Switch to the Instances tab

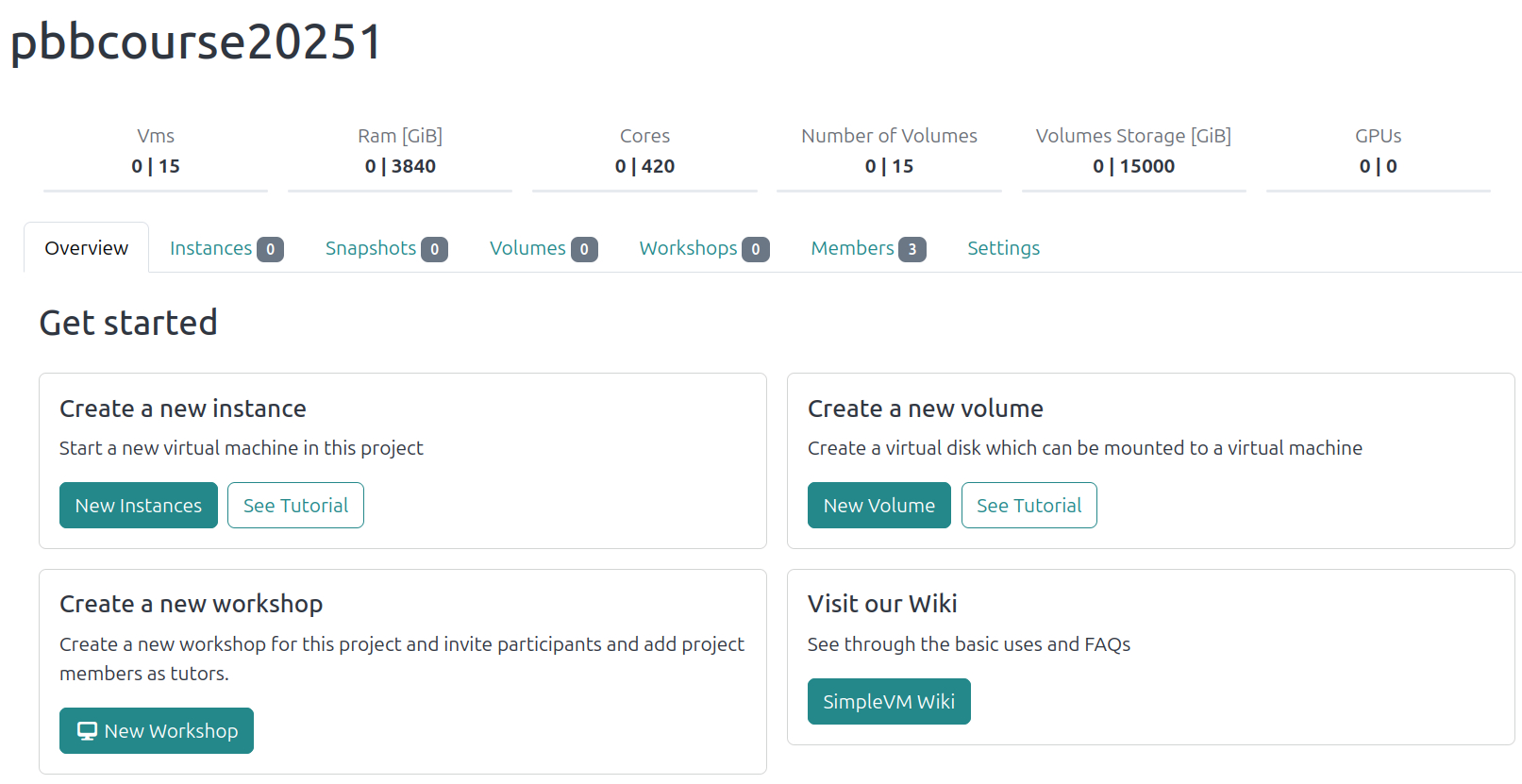(210, 248)
